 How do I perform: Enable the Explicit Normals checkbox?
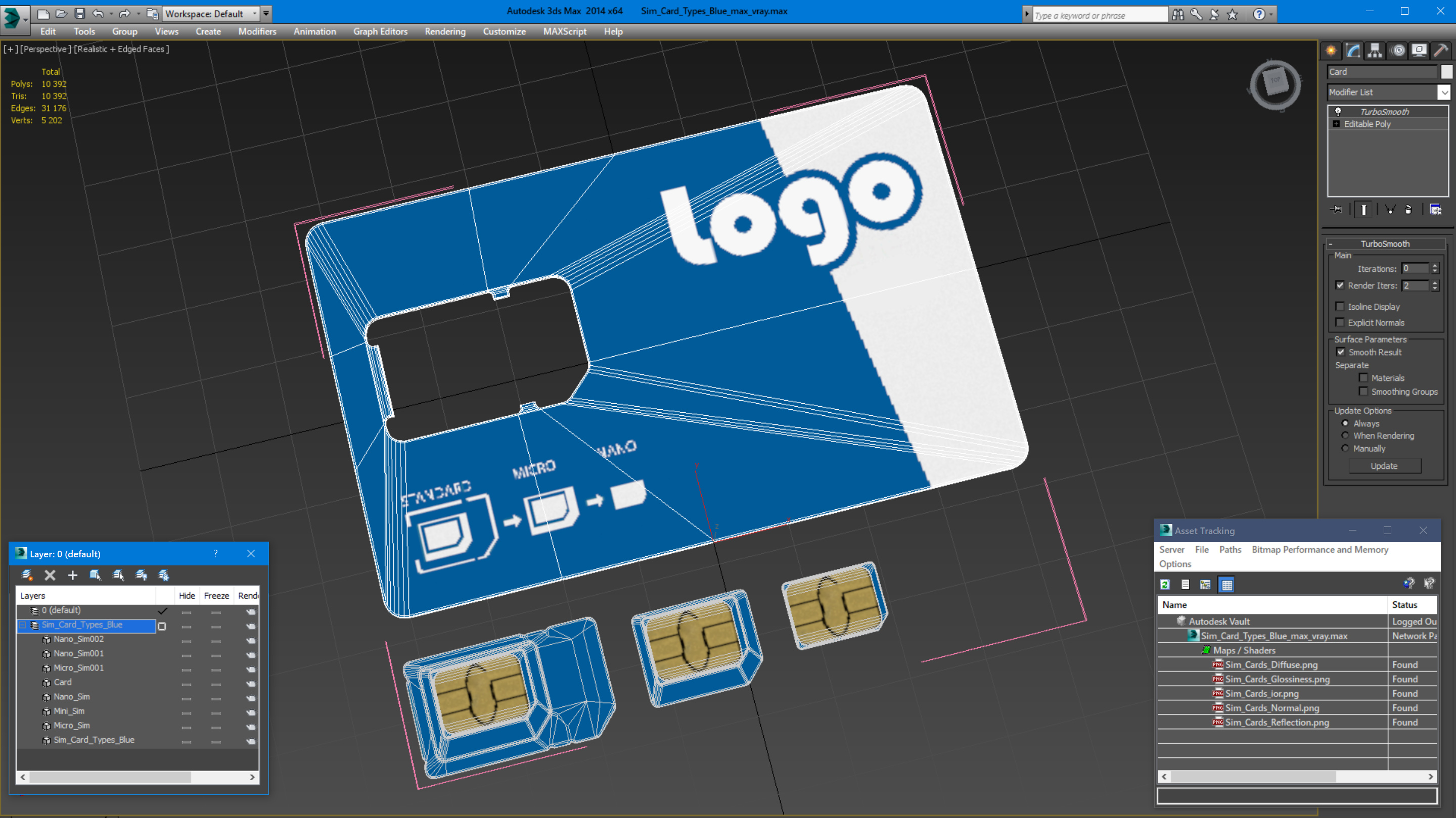[x=1340, y=322]
